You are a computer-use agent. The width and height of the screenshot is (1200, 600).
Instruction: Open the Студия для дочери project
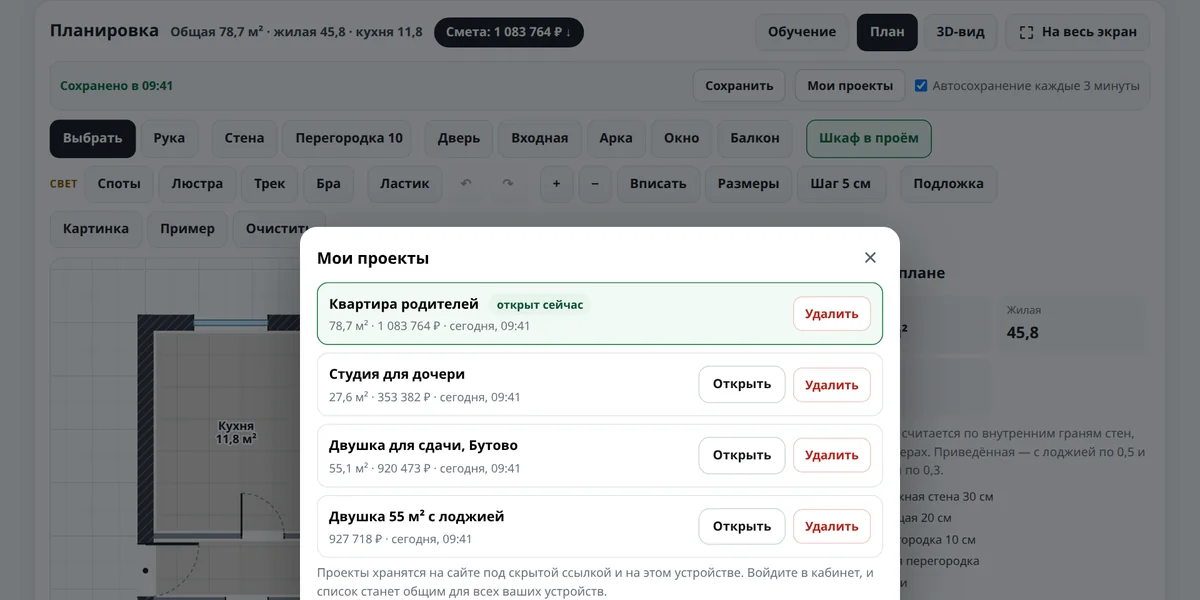742,385
